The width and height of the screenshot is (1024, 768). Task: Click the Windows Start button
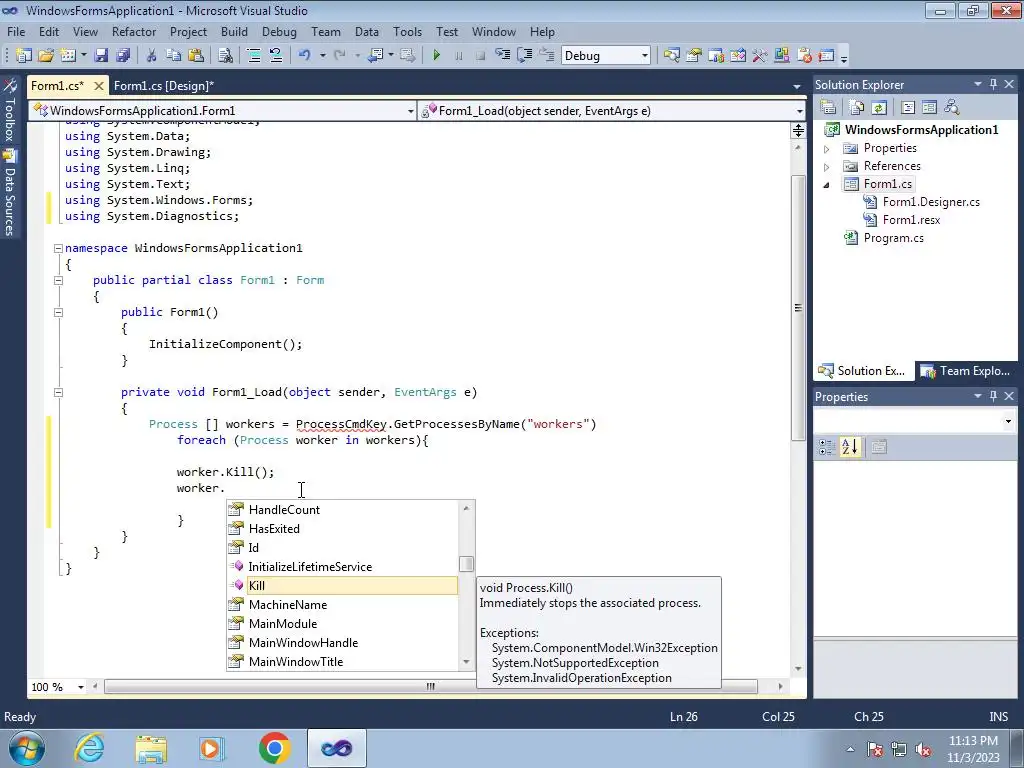(26, 748)
